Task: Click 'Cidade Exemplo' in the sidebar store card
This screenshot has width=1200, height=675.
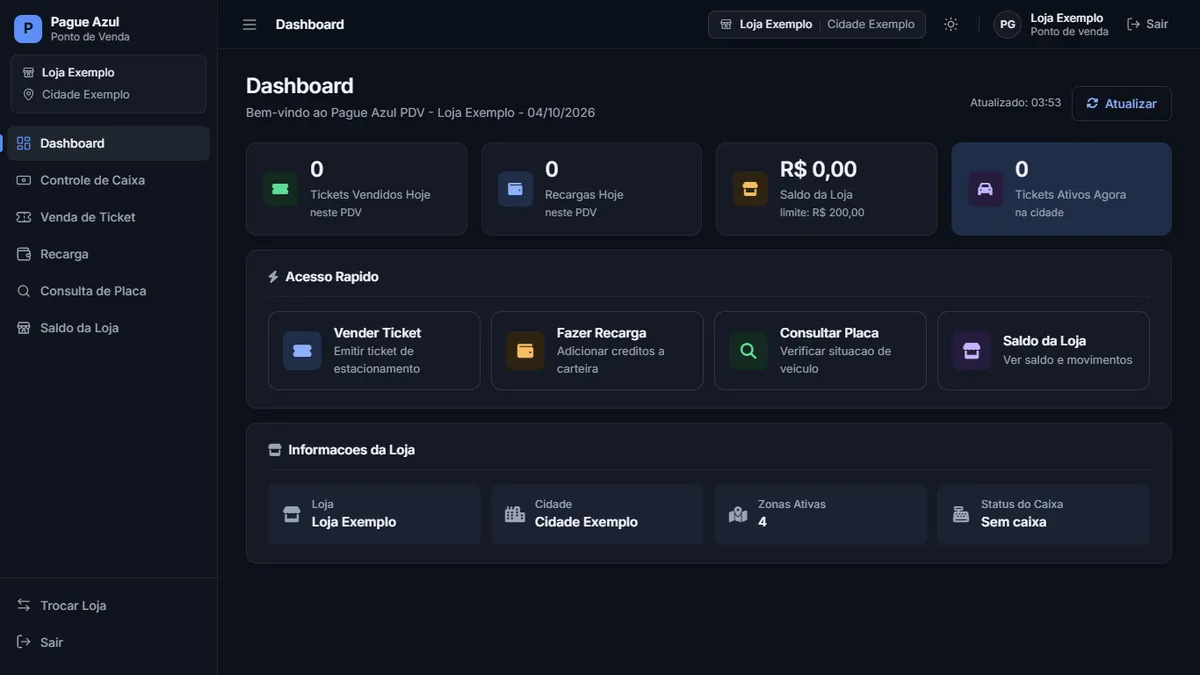Action: point(86,95)
